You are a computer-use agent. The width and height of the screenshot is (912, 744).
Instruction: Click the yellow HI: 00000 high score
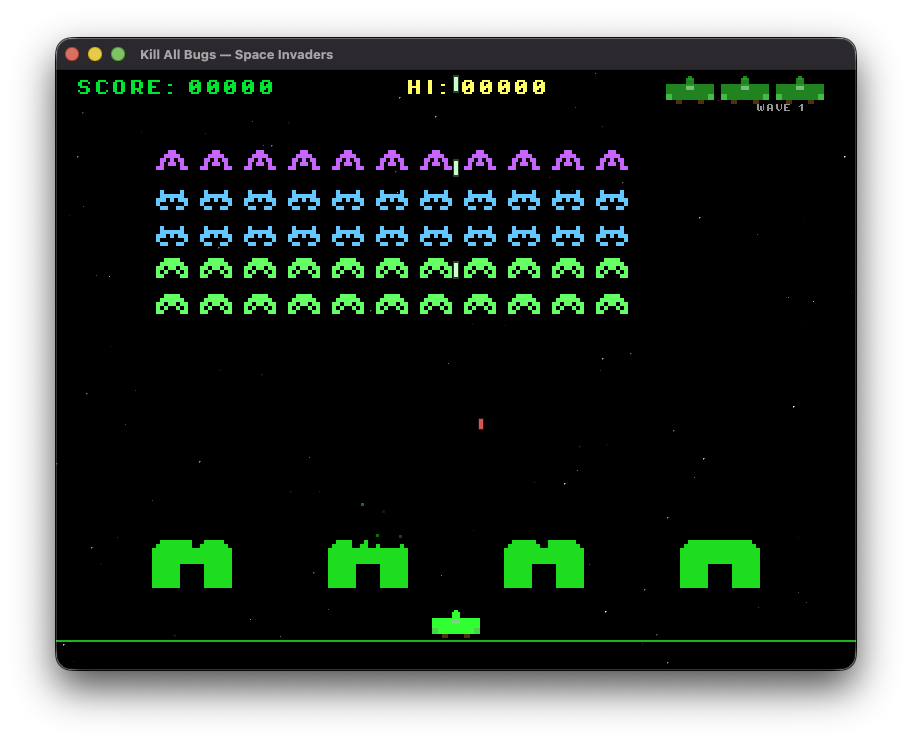pos(476,87)
